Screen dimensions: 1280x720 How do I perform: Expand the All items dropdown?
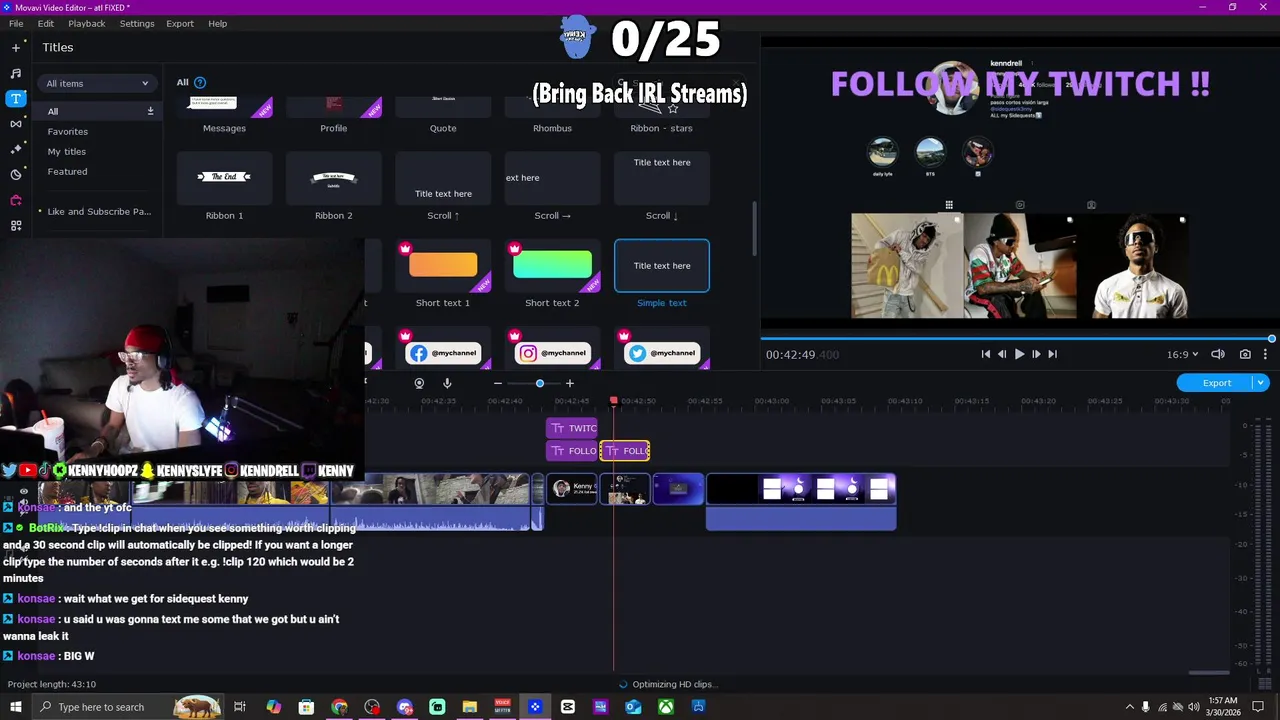tap(97, 83)
